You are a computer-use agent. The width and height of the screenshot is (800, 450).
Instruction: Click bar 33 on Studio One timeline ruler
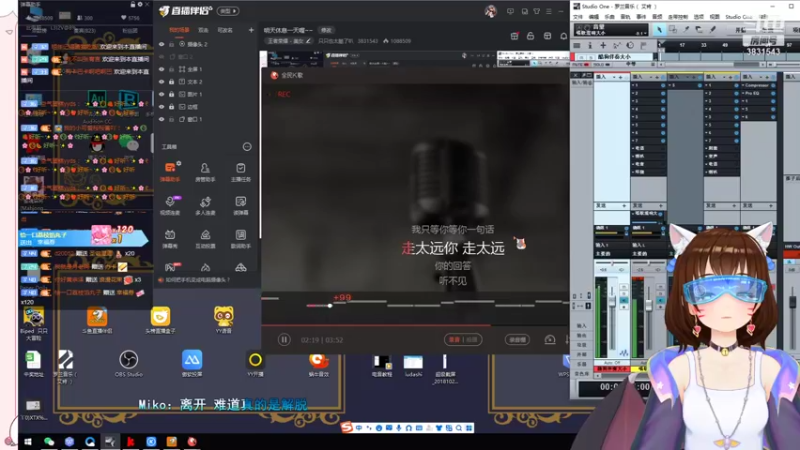(x=704, y=45)
